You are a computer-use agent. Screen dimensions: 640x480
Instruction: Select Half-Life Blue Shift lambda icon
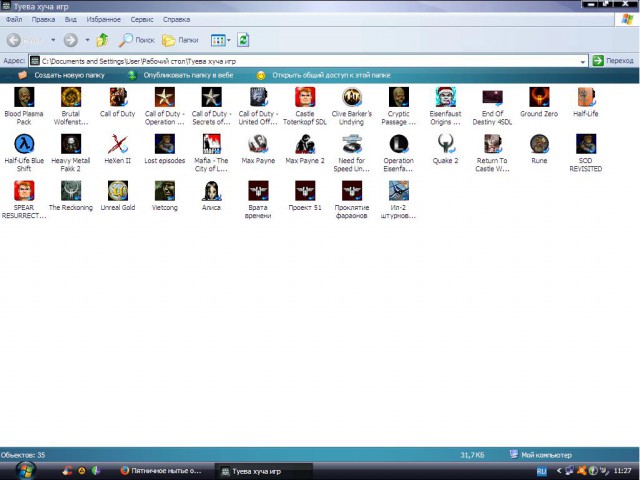point(24,144)
